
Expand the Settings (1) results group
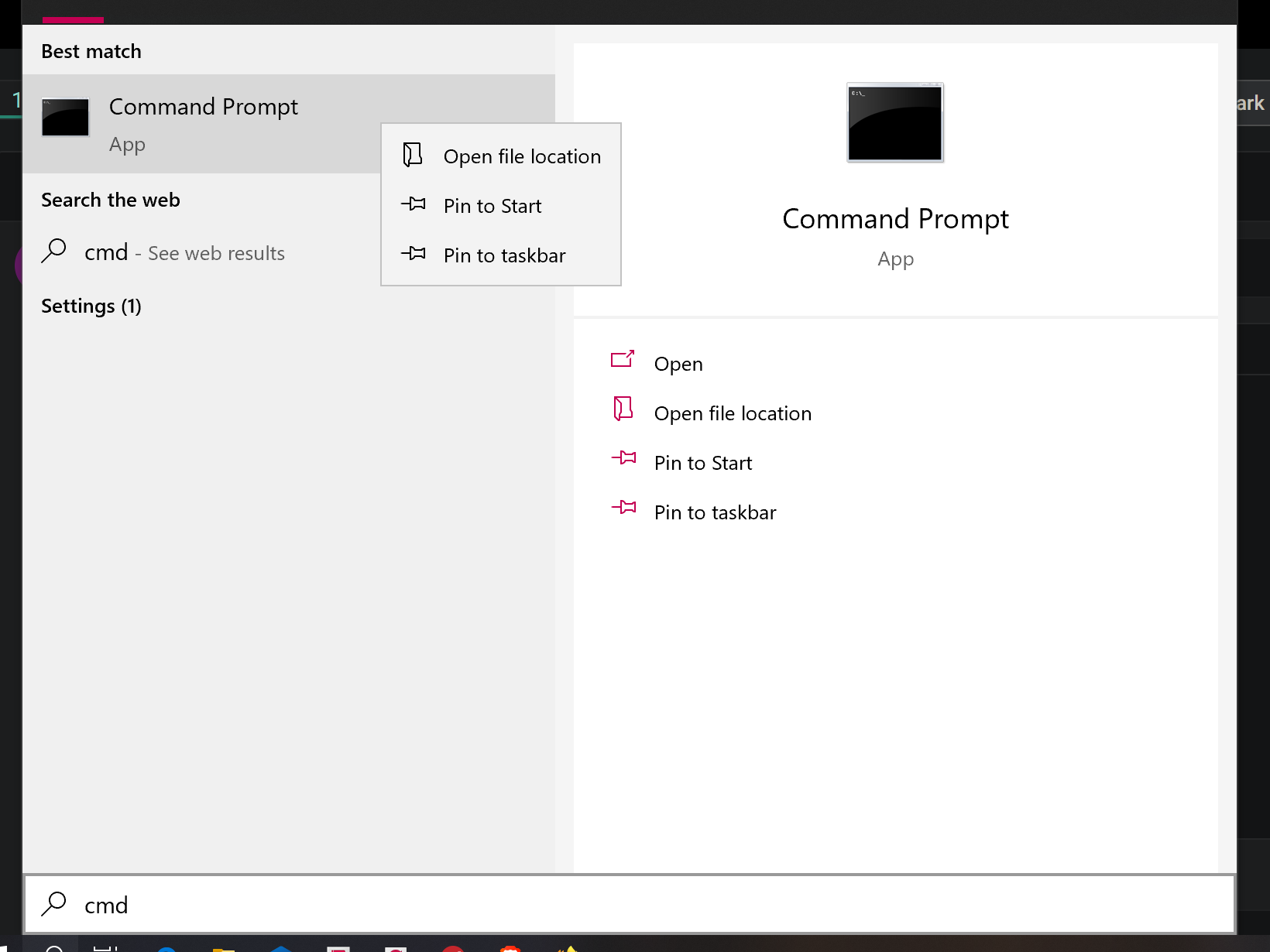click(91, 306)
